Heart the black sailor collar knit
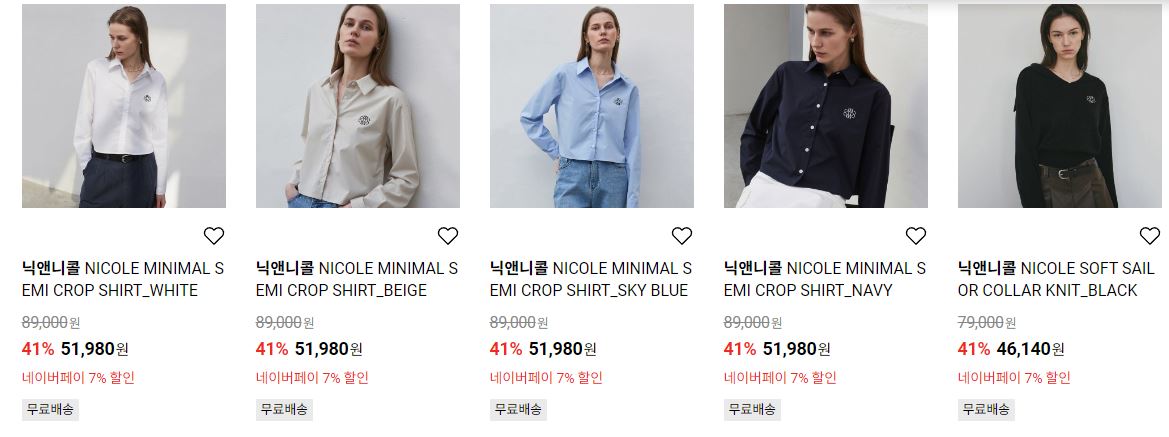 pos(1150,236)
